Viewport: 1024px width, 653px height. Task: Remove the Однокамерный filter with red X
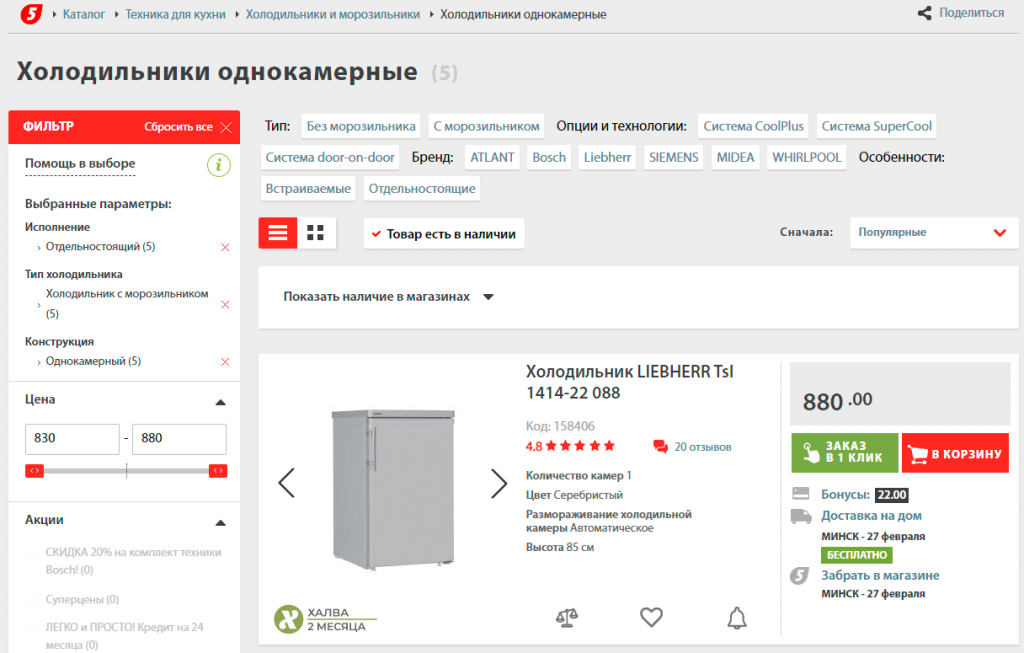point(225,362)
